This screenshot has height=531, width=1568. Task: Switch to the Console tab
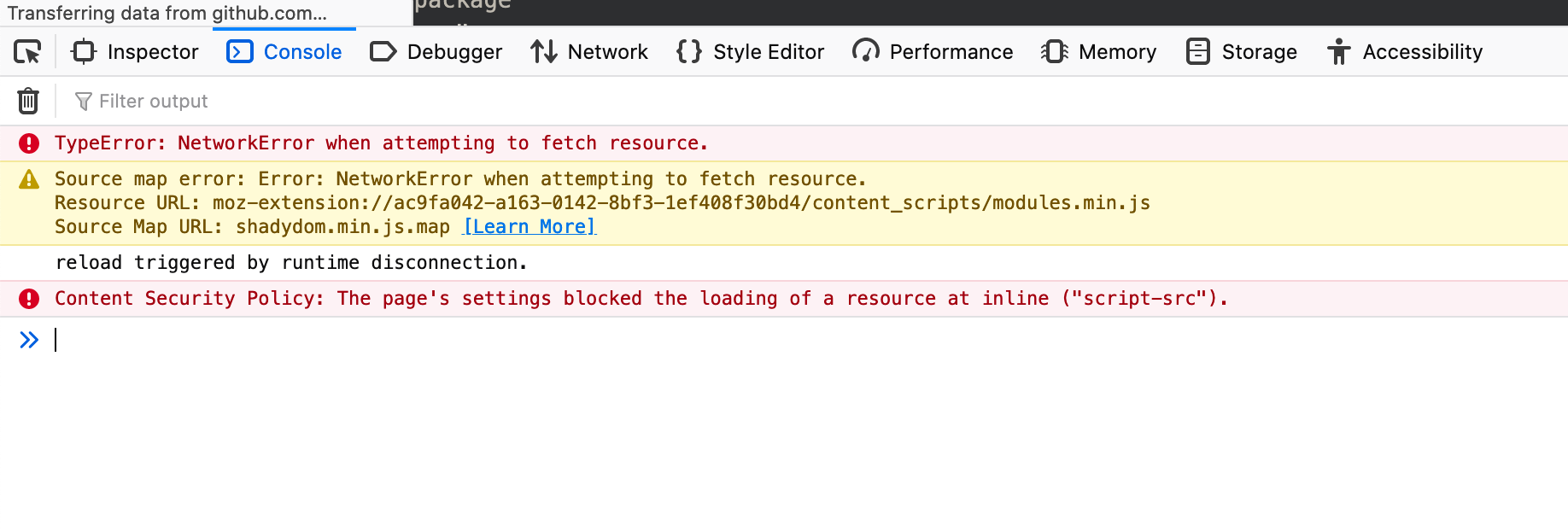click(x=284, y=51)
